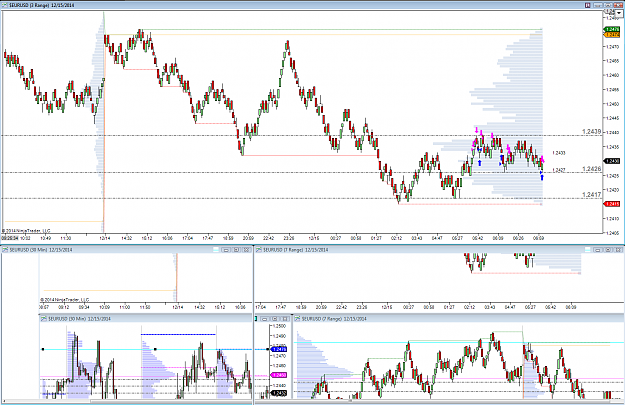Select the red 1.2415 price marker
The height and width of the screenshot is (405, 625).
point(612,204)
